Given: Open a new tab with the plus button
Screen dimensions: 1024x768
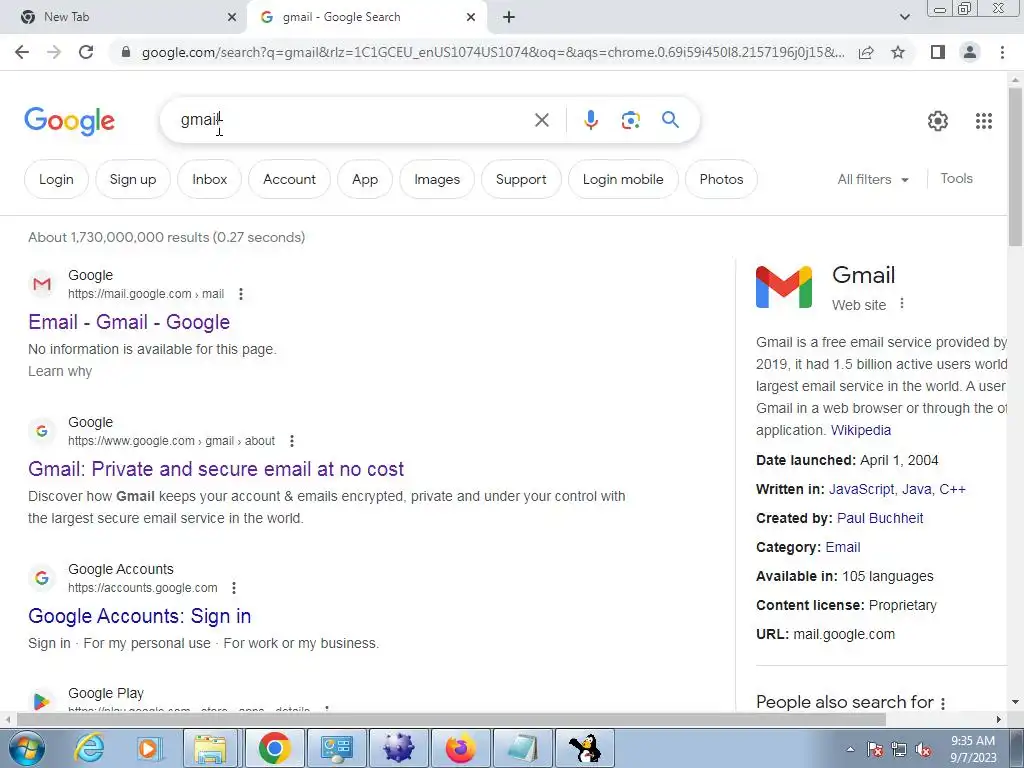Looking at the screenshot, I should [x=509, y=17].
